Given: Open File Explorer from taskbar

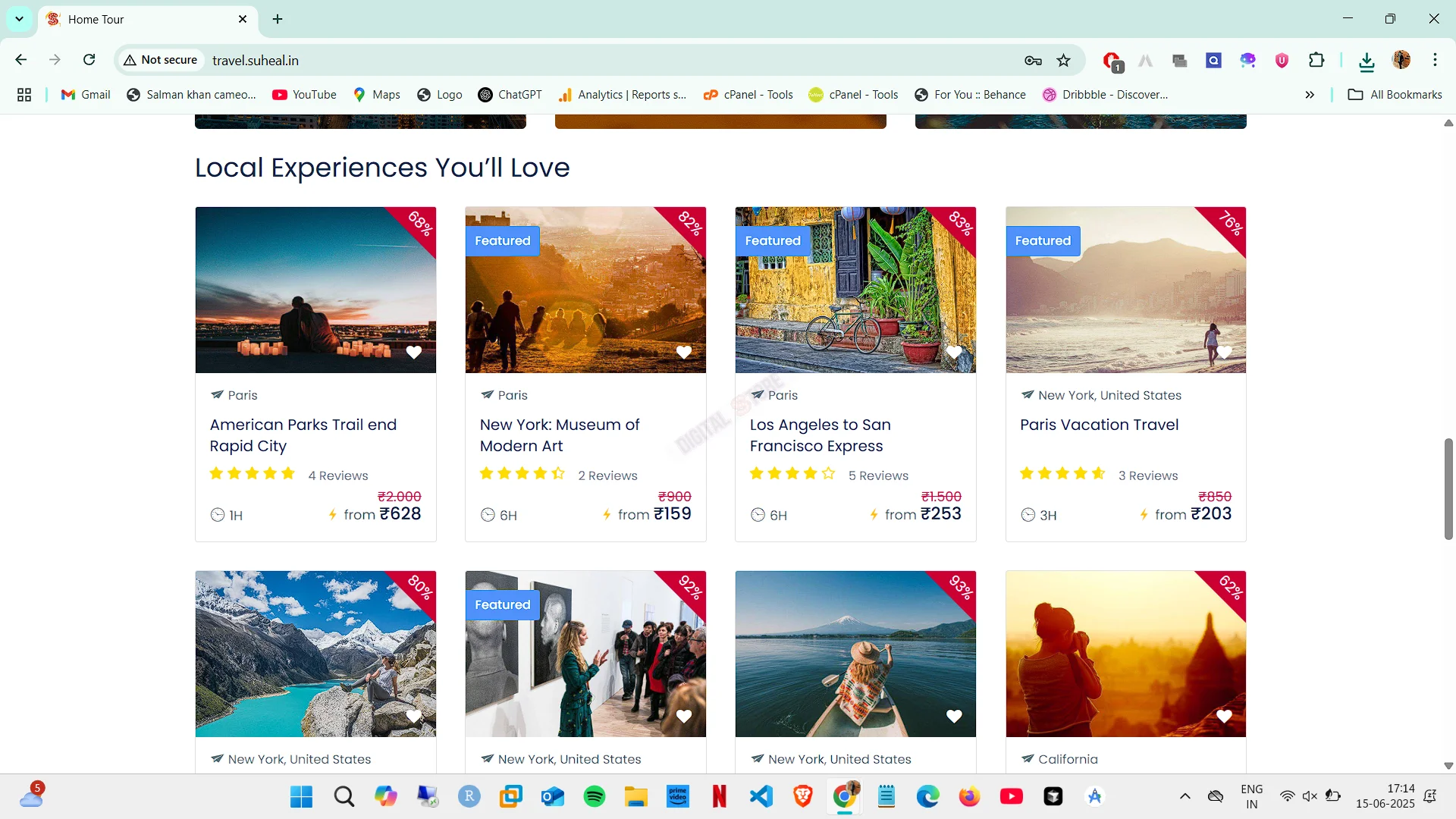Looking at the screenshot, I should (636, 796).
